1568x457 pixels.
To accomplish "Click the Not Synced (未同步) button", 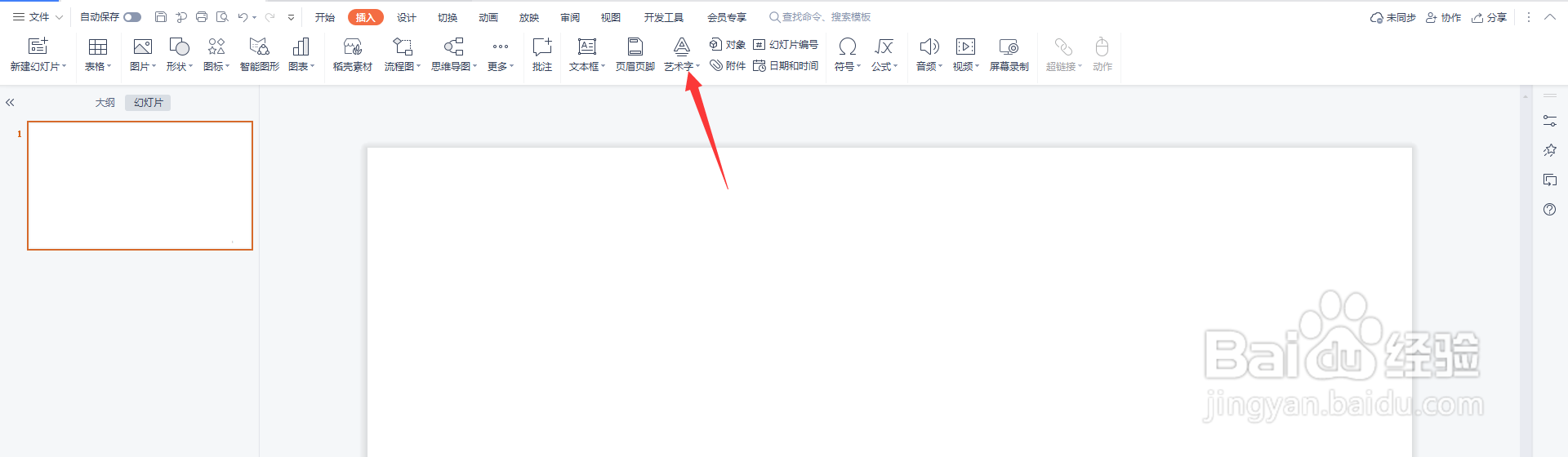I will [x=1393, y=17].
